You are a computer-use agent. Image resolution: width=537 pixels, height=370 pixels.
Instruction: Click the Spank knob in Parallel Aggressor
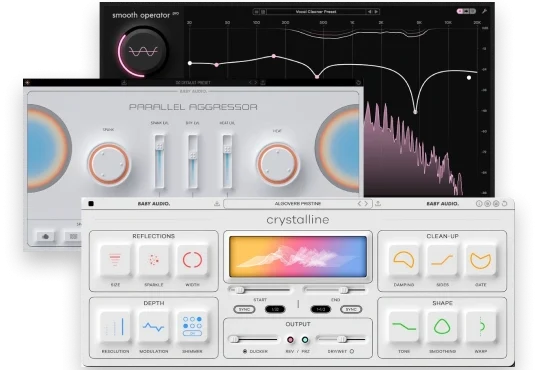pos(109,164)
